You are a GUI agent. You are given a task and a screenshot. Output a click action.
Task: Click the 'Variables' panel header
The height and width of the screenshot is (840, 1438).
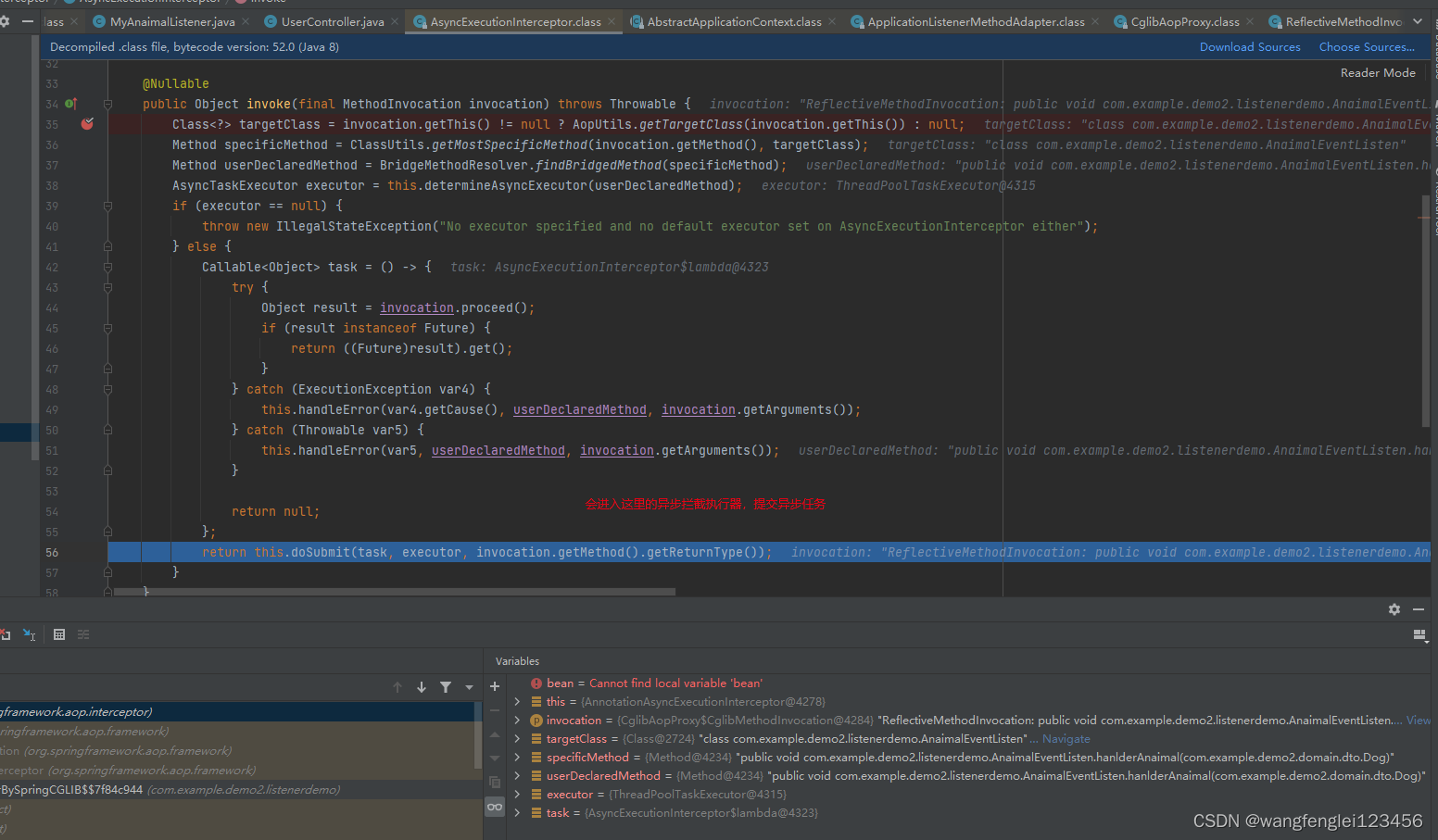coord(517,661)
